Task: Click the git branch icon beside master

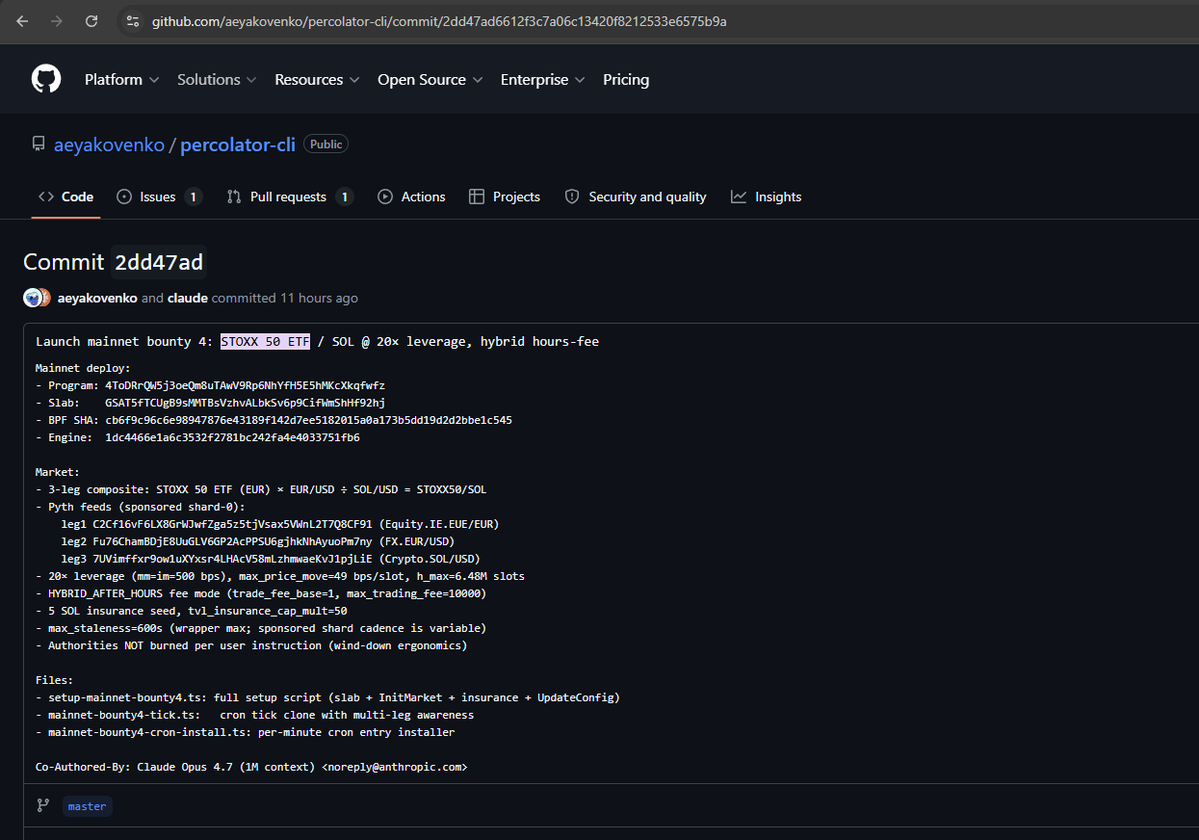Action: point(43,806)
